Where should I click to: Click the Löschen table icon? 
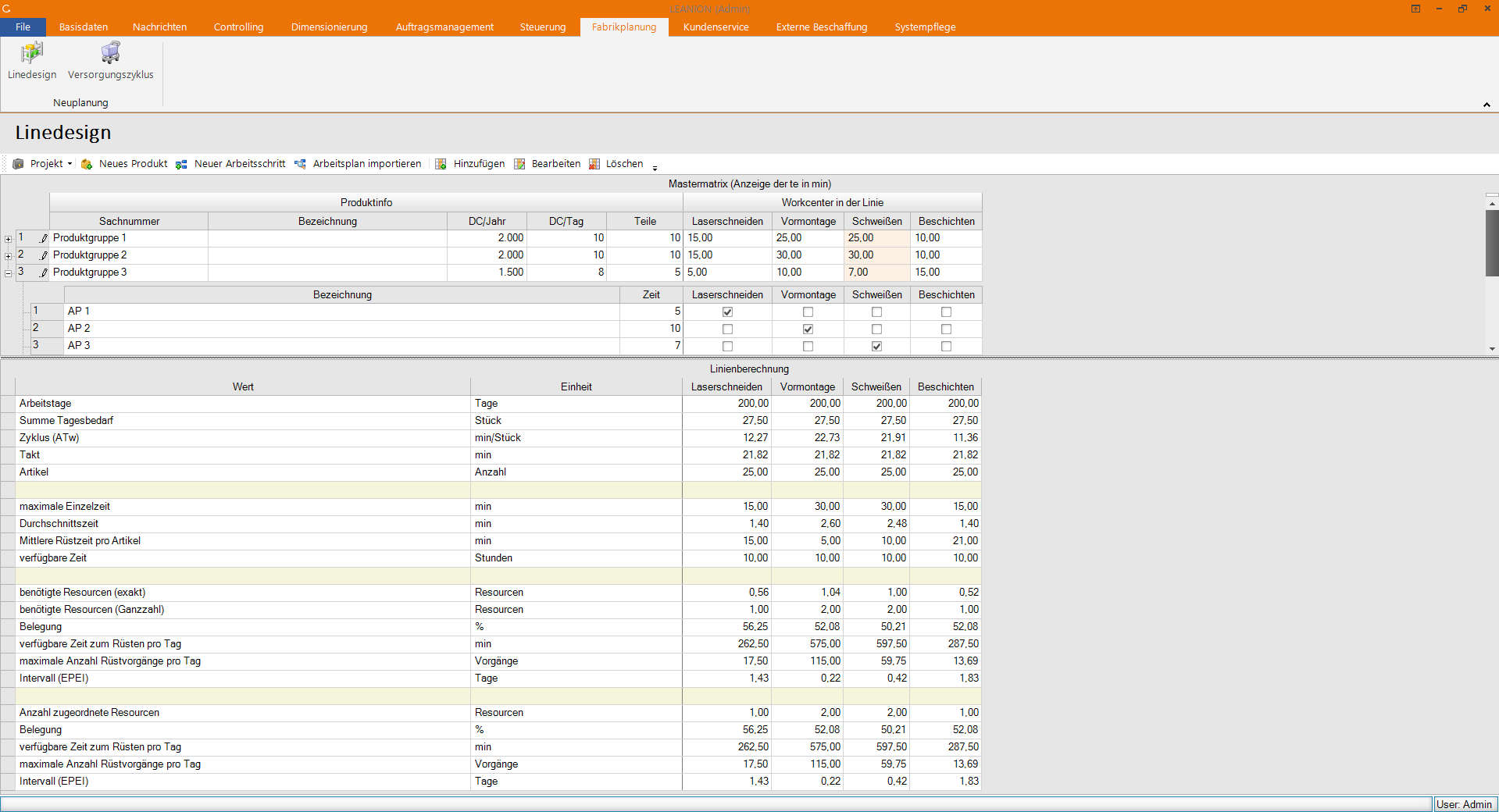tap(594, 164)
